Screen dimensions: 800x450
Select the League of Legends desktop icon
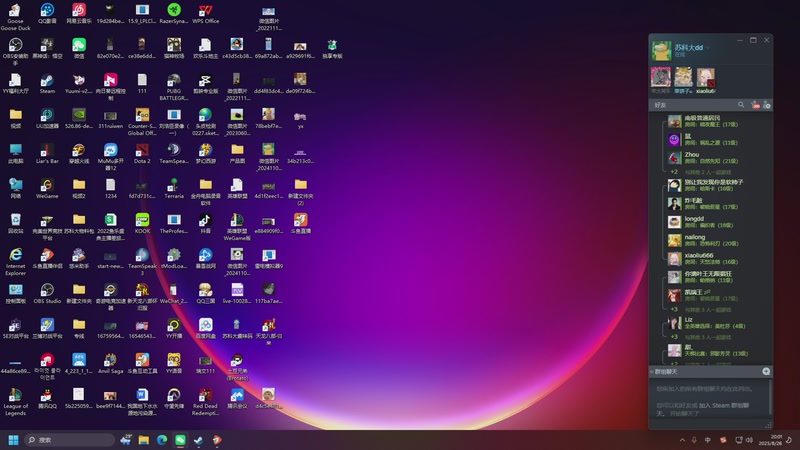[x=15, y=402]
